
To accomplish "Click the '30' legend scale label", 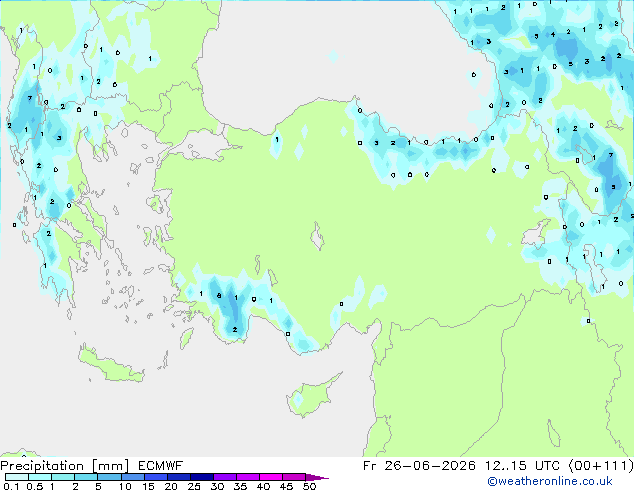I will click(217, 486).
